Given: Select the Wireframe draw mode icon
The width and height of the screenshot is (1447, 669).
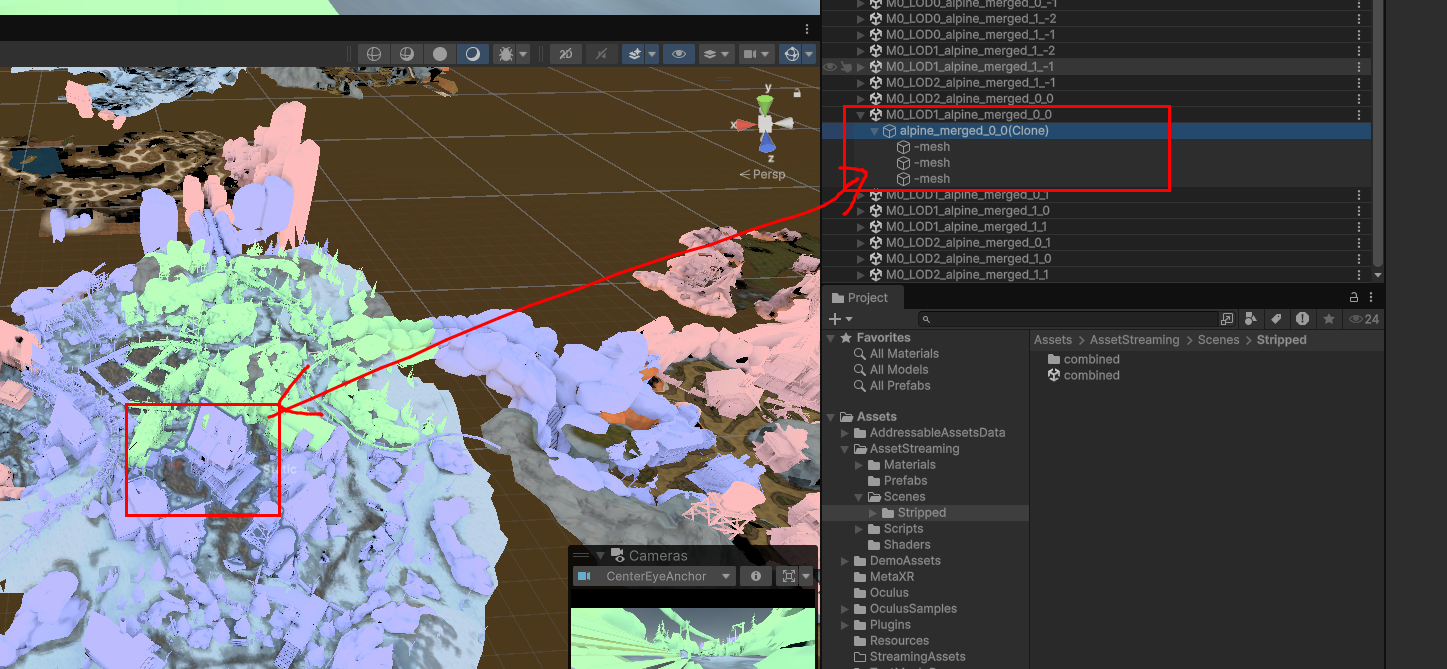Looking at the screenshot, I should tap(373, 54).
